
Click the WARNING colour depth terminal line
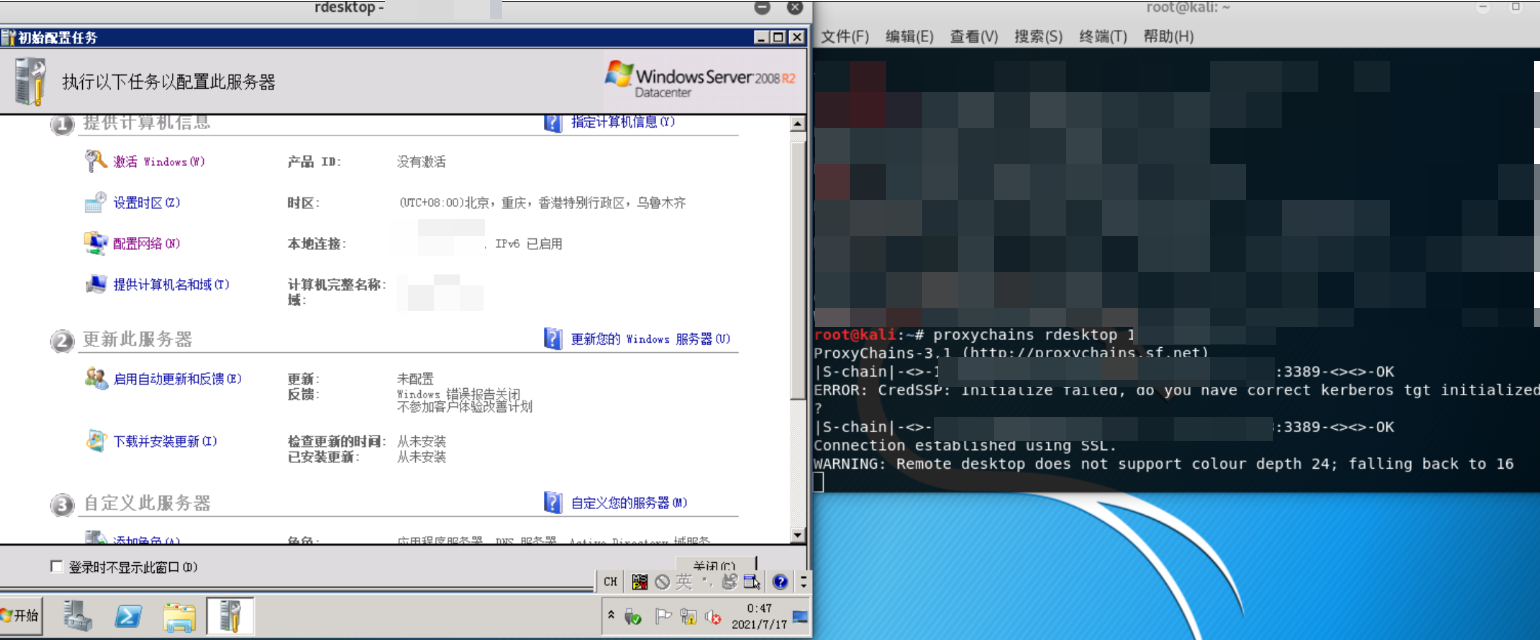pos(1164,464)
